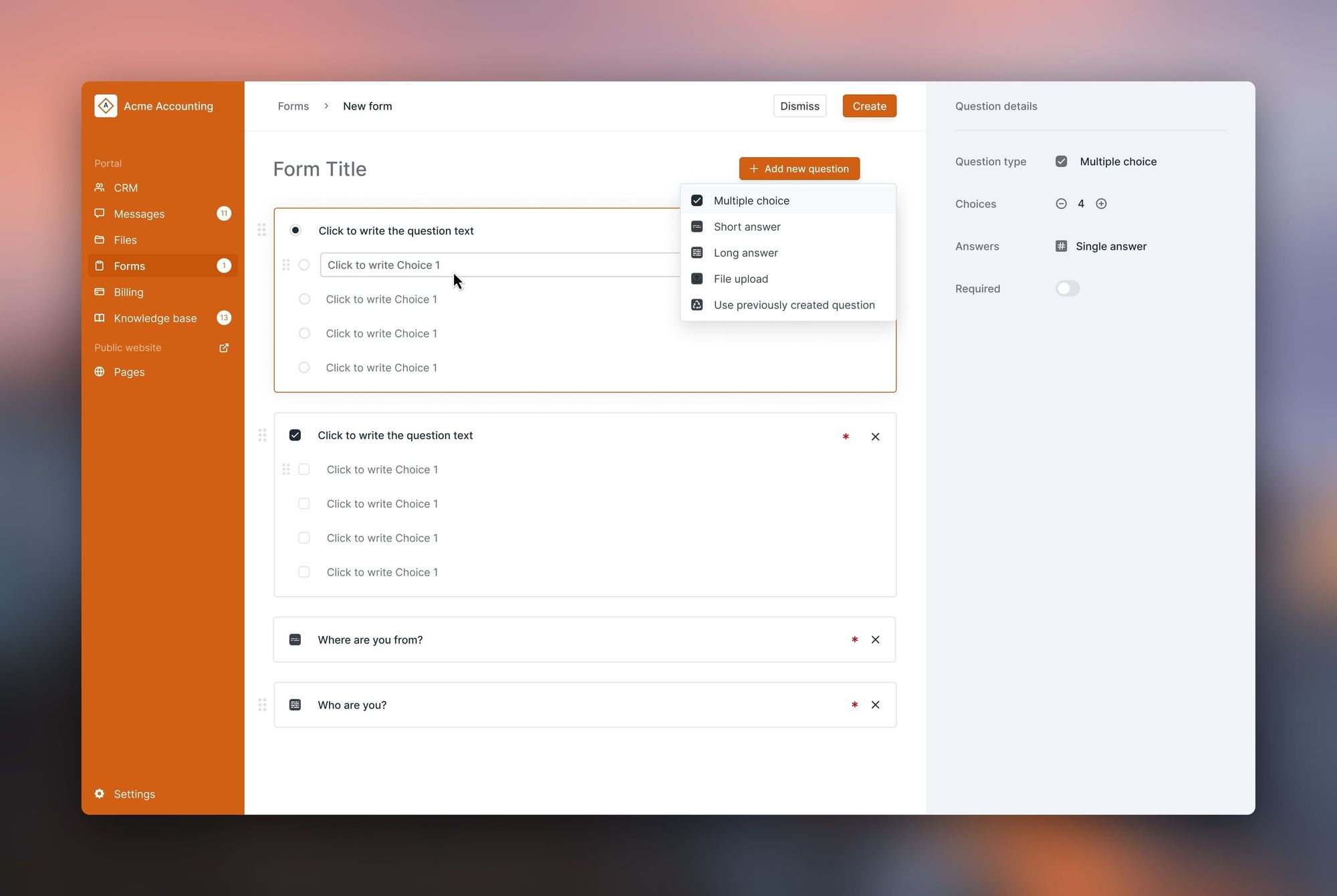The height and width of the screenshot is (896, 1337).
Task: Delete the 'Who are you?' question
Action: click(875, 705)
